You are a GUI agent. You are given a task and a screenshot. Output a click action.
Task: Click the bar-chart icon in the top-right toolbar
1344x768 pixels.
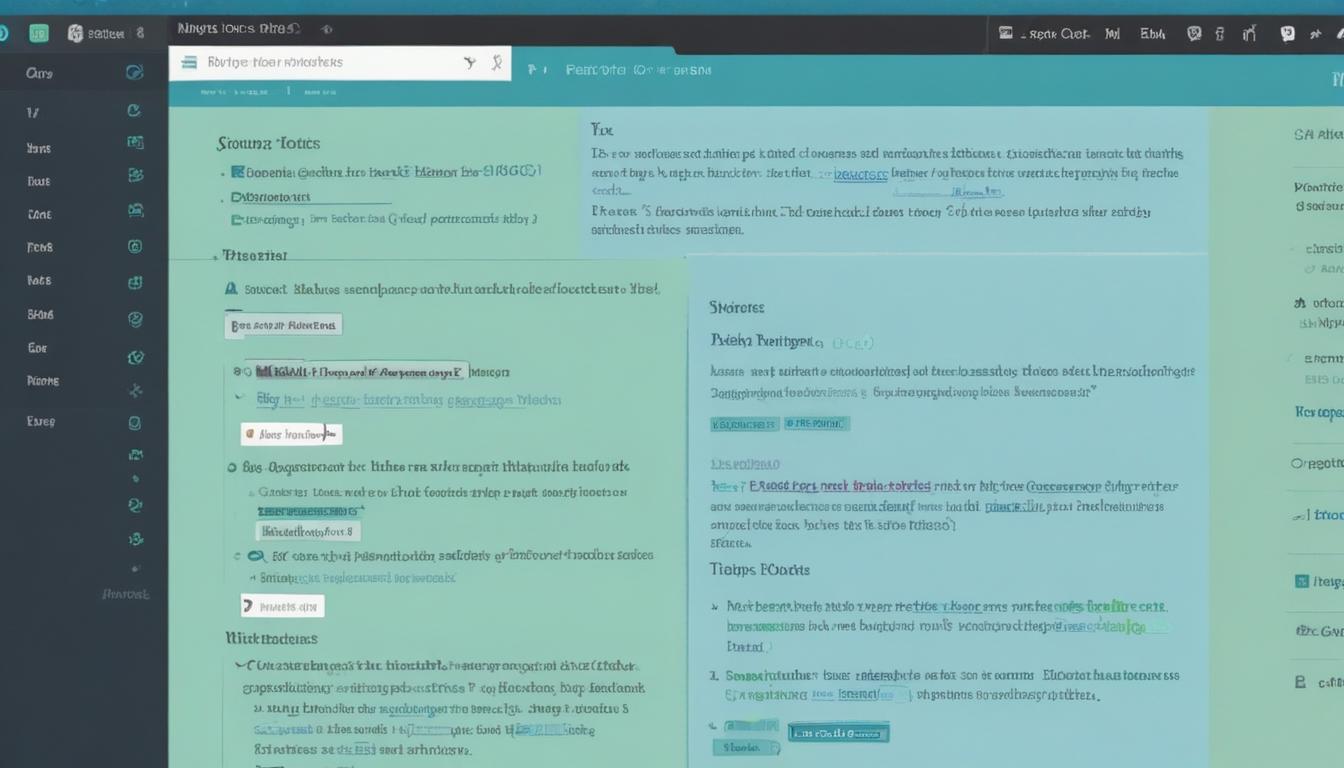(1250, 33)
